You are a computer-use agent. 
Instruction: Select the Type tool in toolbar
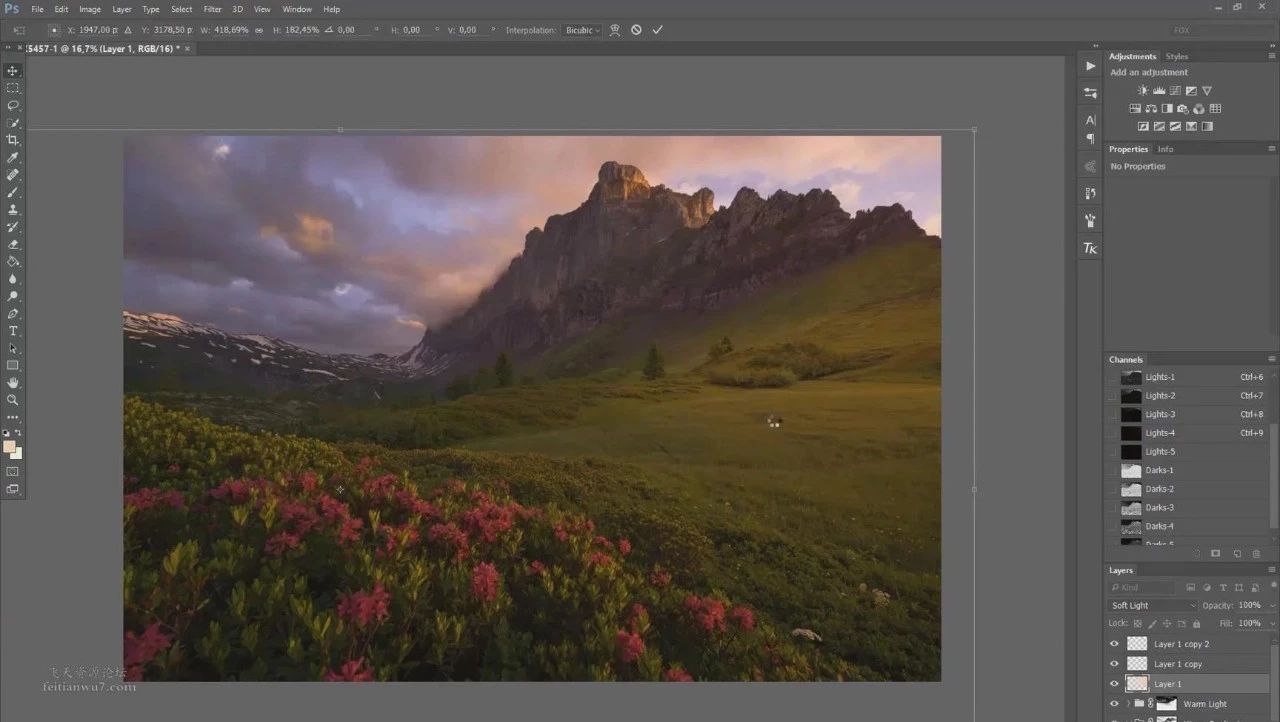[13, 331]
